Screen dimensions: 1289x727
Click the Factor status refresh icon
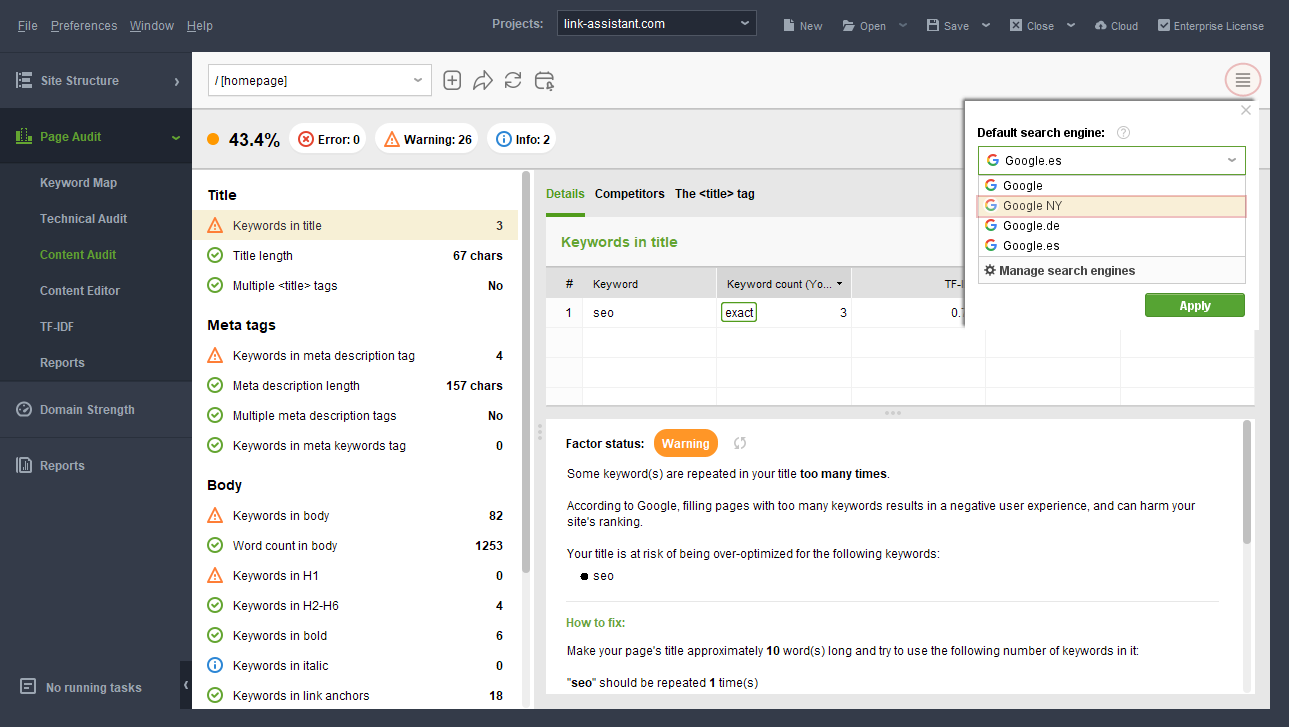coord(740,443)
